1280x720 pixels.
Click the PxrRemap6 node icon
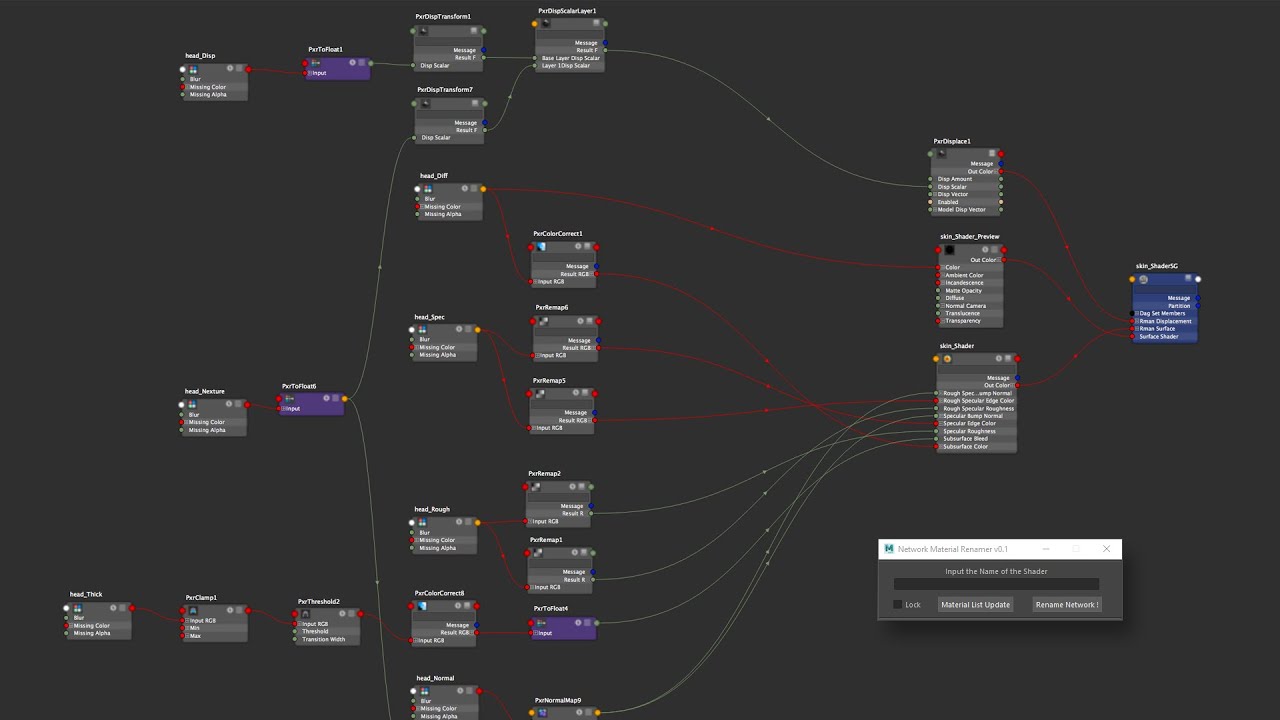[542, 320]
